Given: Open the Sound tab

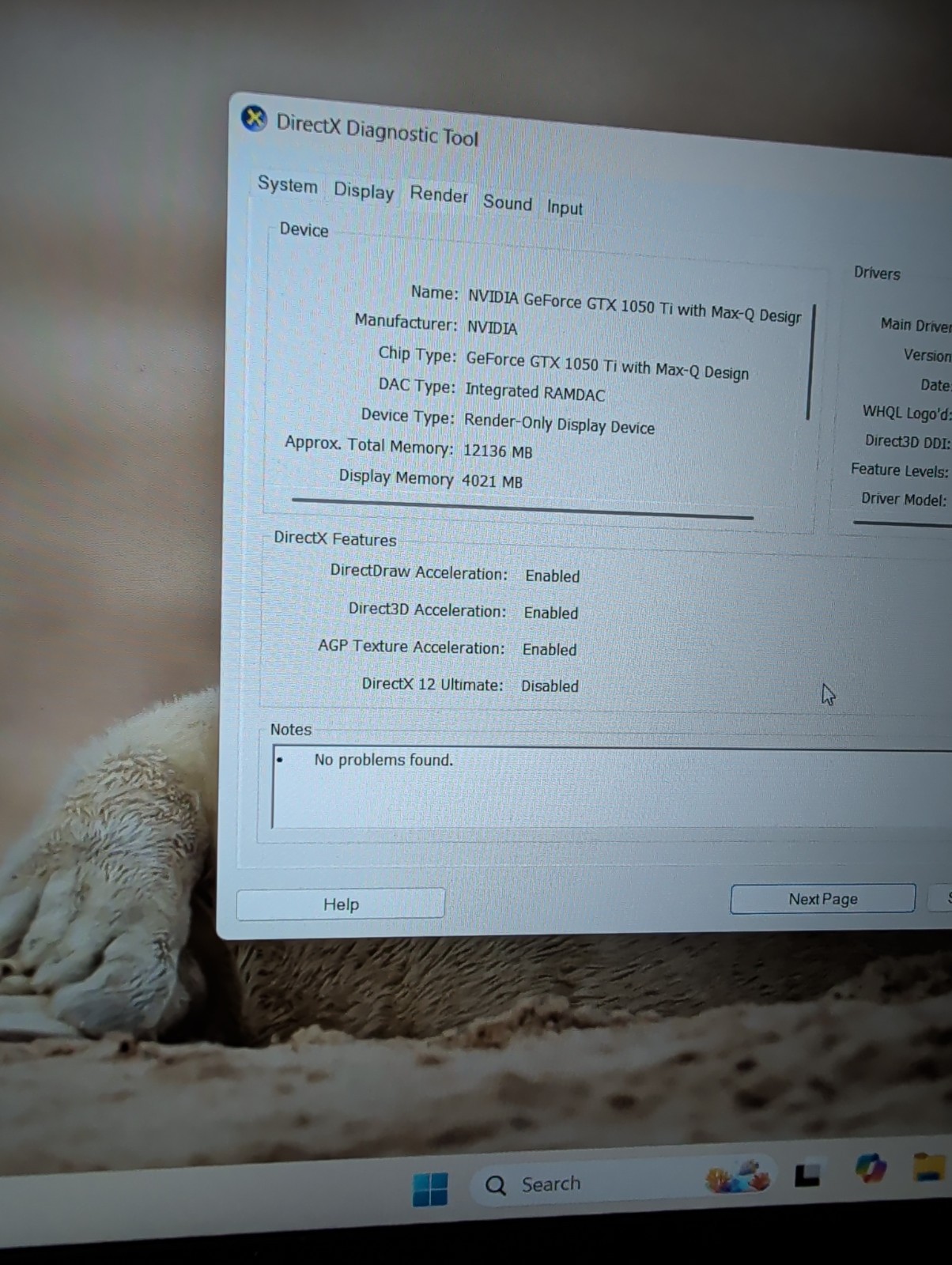Looking at the screenshot, I should (x=508, y=202).
